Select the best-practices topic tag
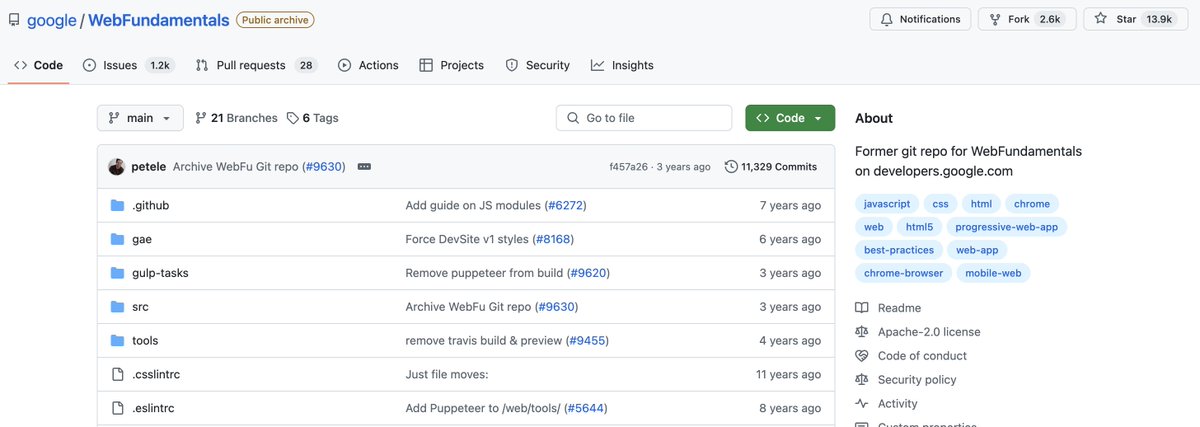Viewport: 1200px width, 427px height. tap(899, 250)
